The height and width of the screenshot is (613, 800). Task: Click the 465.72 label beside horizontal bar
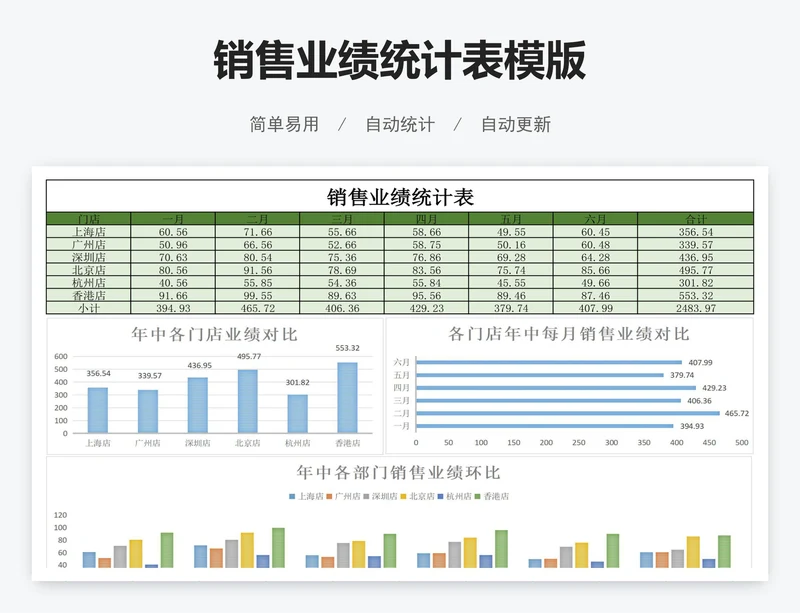coord(737,413)
